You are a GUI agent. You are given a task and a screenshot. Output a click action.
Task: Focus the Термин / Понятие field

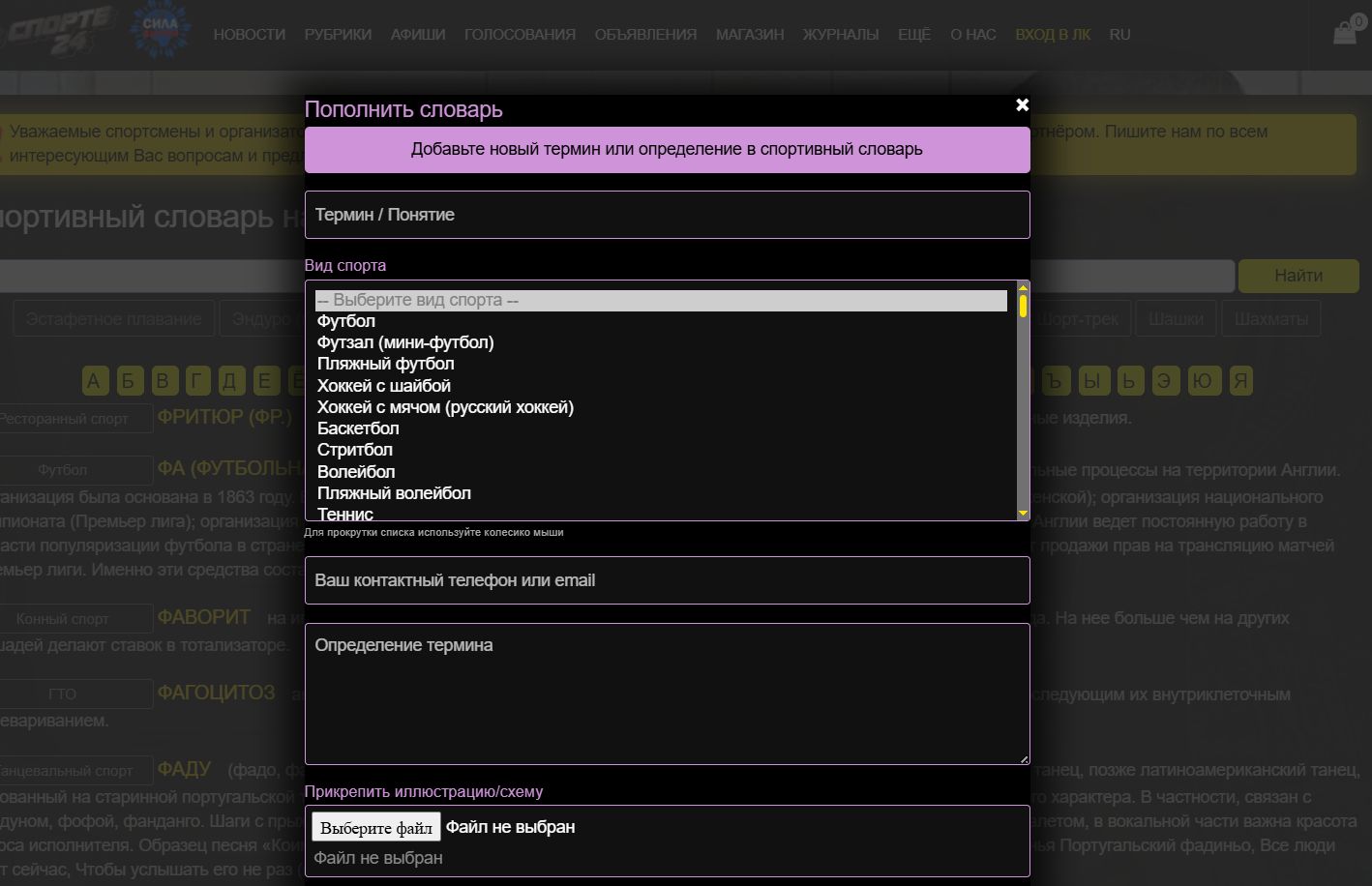[667, 215]
